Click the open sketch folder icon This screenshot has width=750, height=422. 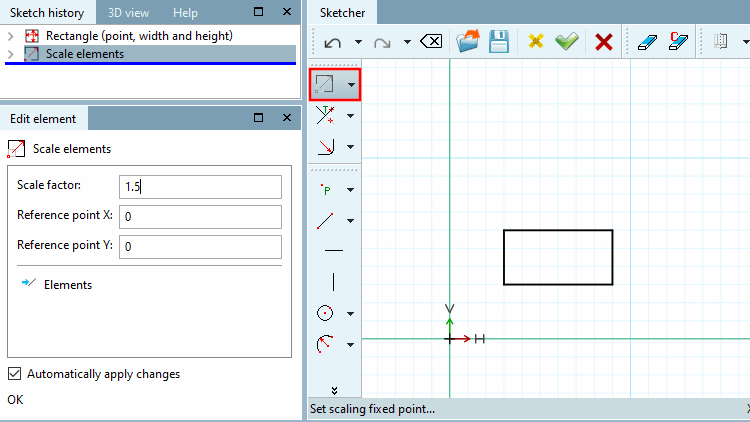(467, 41)
